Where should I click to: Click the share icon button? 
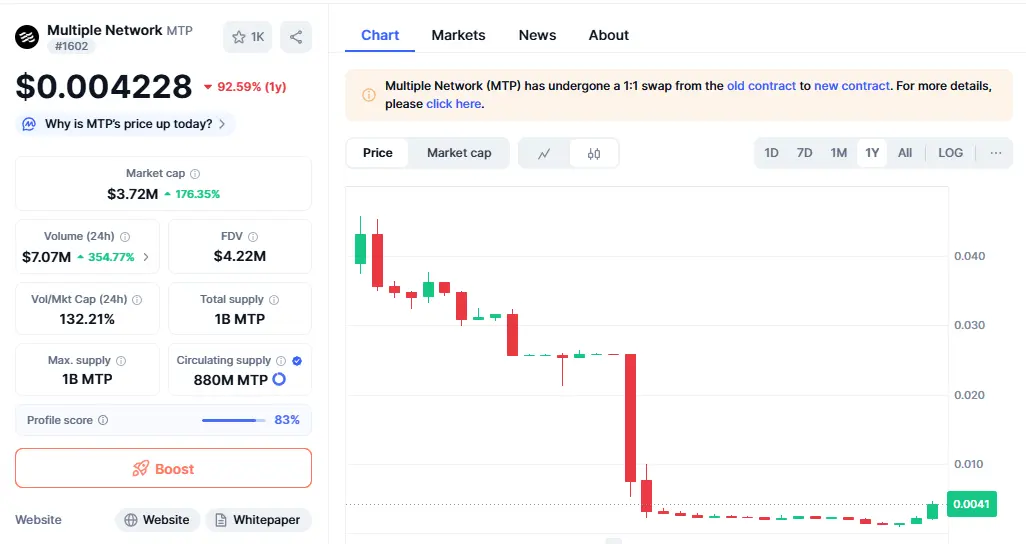(x=296, y=37)
